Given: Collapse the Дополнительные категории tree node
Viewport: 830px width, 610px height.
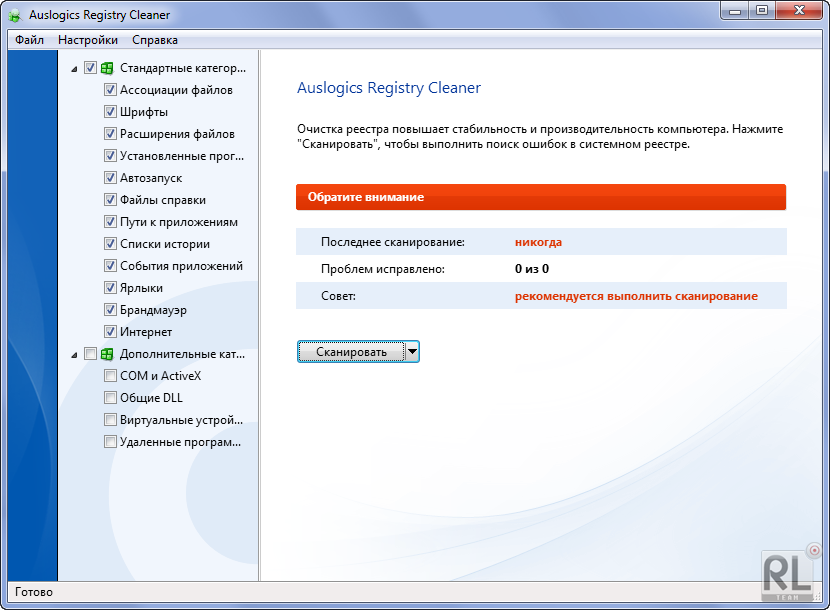Looking at the screenshot, I should (x=75, y=354).
